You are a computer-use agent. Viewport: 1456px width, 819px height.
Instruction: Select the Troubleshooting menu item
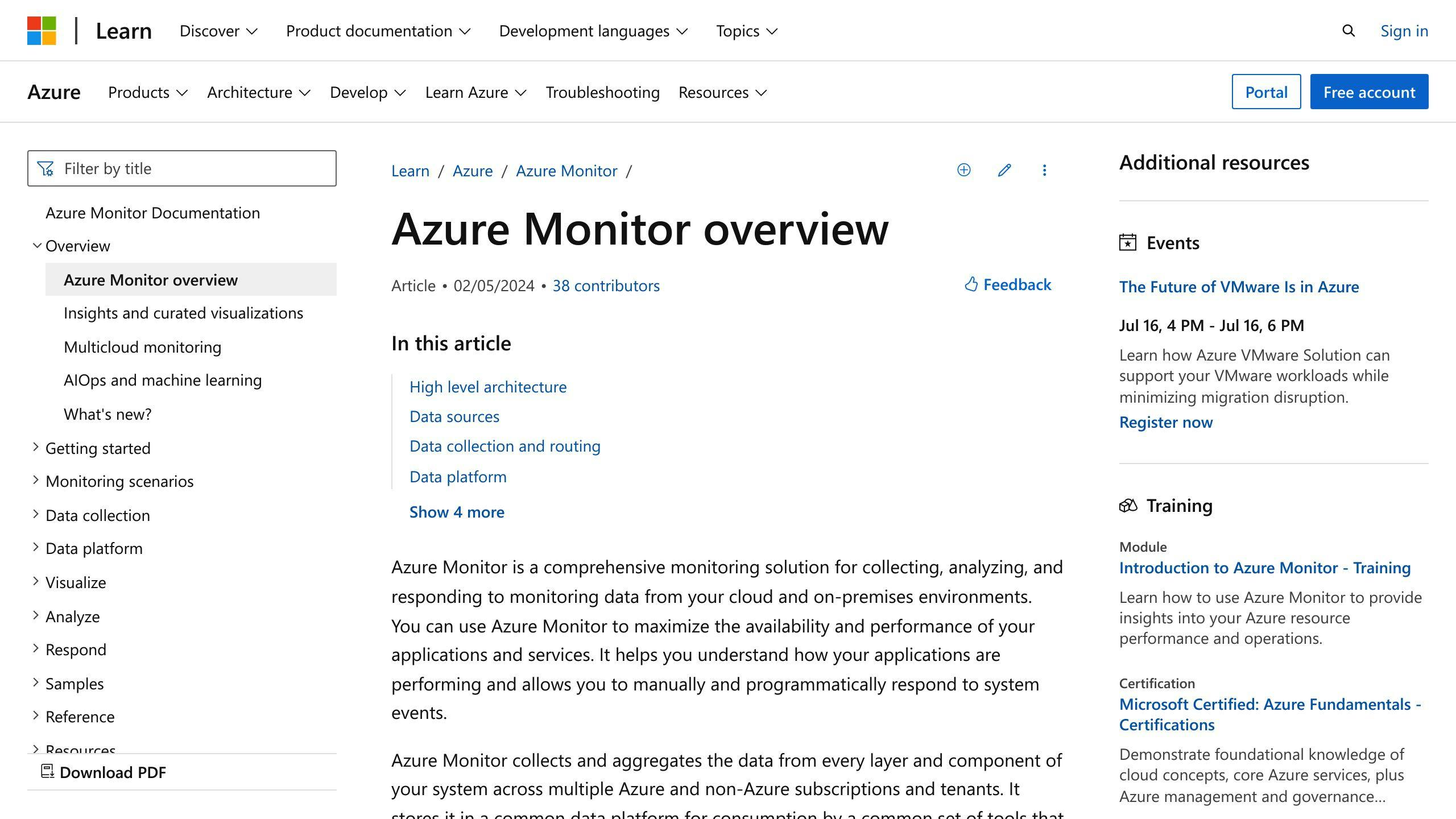602,92
